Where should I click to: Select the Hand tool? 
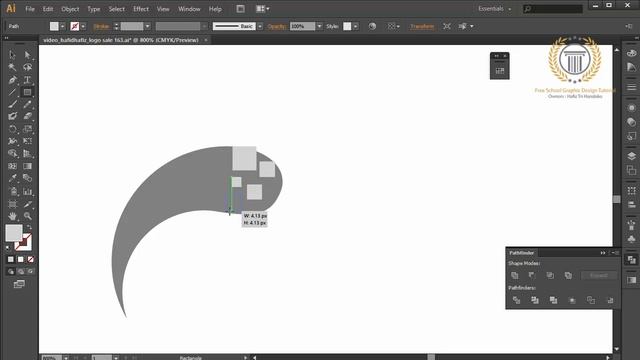coord(12,216)
